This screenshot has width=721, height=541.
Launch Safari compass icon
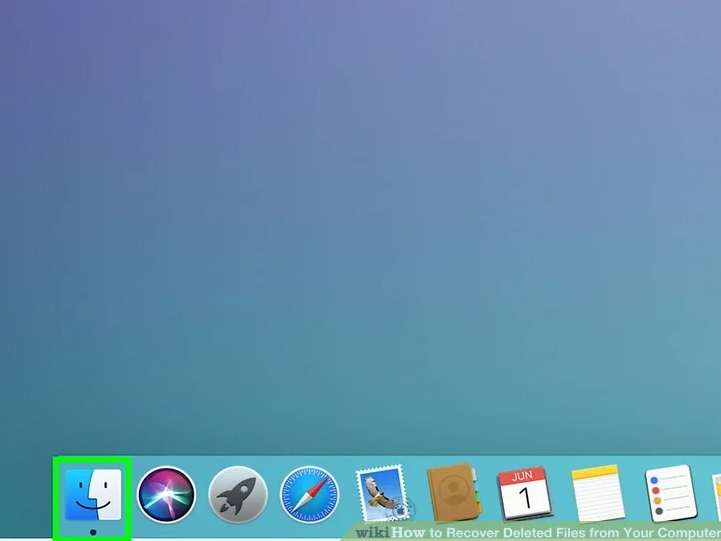pyautogui.click(x=310, y=494)
